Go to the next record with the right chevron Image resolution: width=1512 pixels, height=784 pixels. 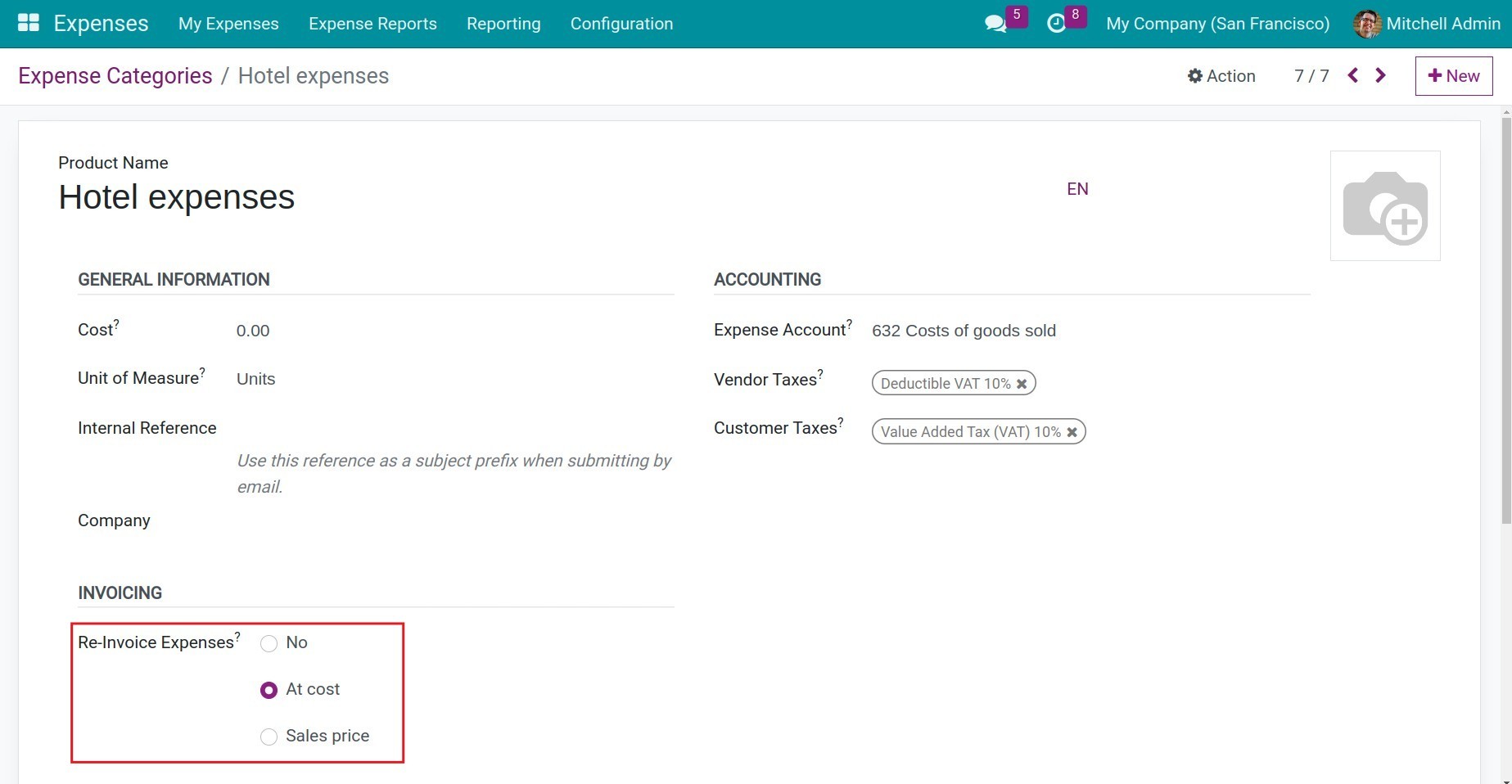pyautogui.click(x=1381, y=75)
